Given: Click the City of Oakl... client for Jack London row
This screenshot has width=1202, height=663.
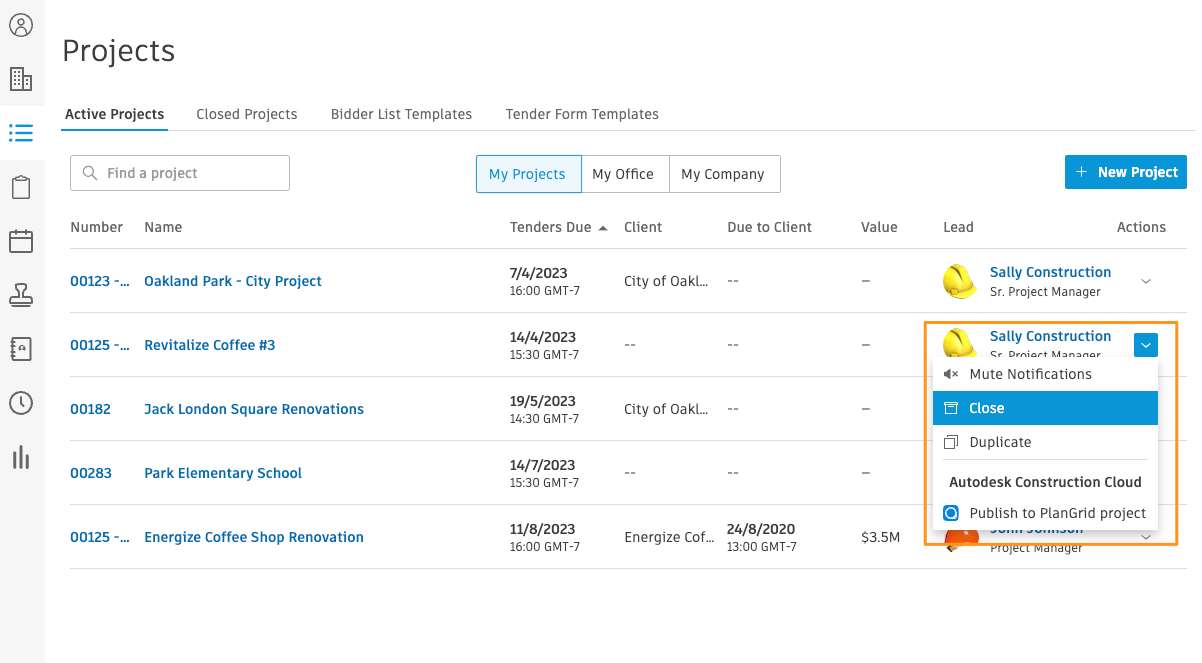Looking at the screenshot, I should [x=665, y=409].
